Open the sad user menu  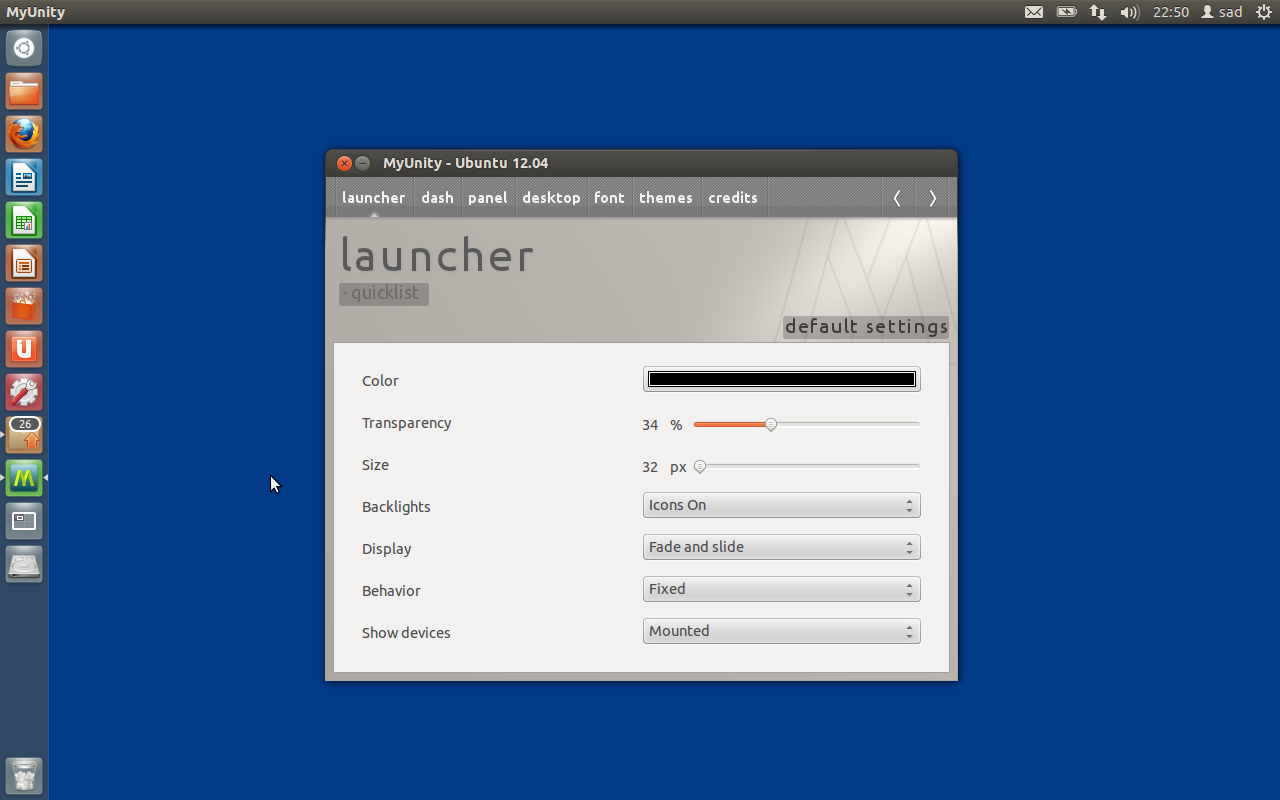(1222, 12)
